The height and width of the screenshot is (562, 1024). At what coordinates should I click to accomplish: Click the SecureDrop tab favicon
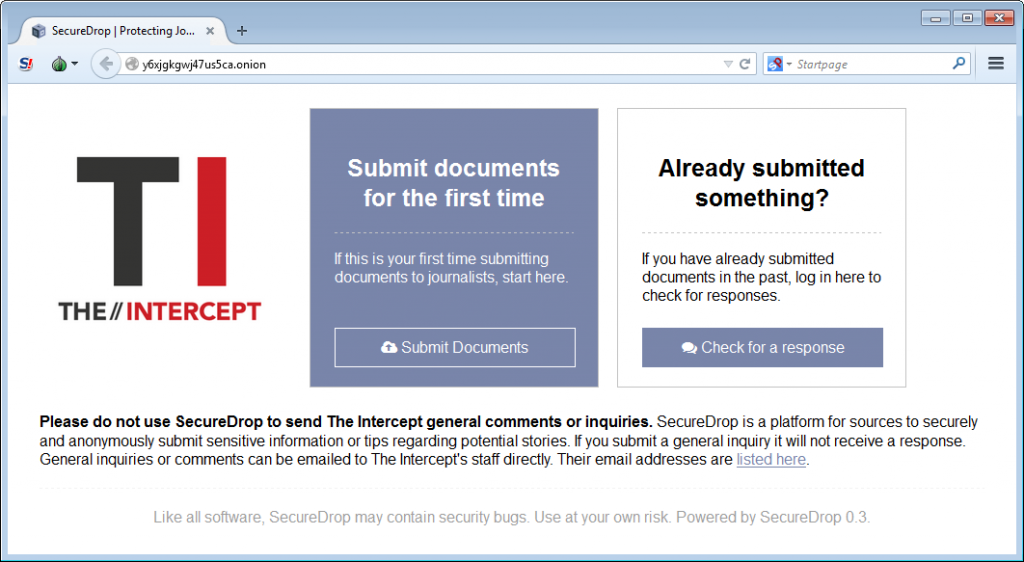click(39, 31)
